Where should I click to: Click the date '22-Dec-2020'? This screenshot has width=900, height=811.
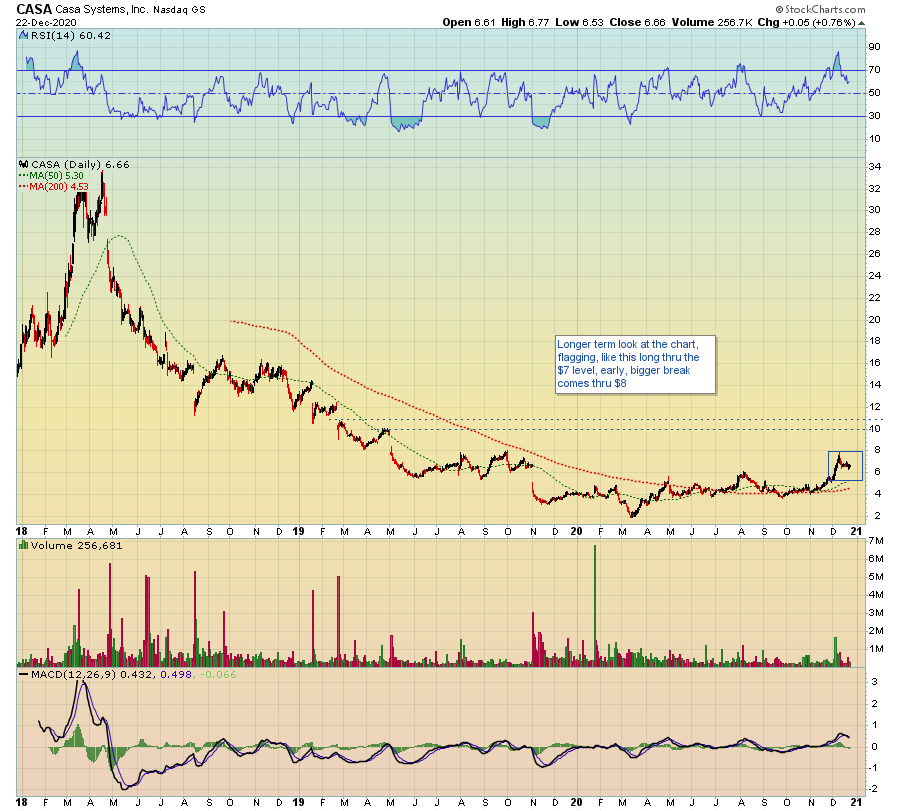click(x=46, y=22)
